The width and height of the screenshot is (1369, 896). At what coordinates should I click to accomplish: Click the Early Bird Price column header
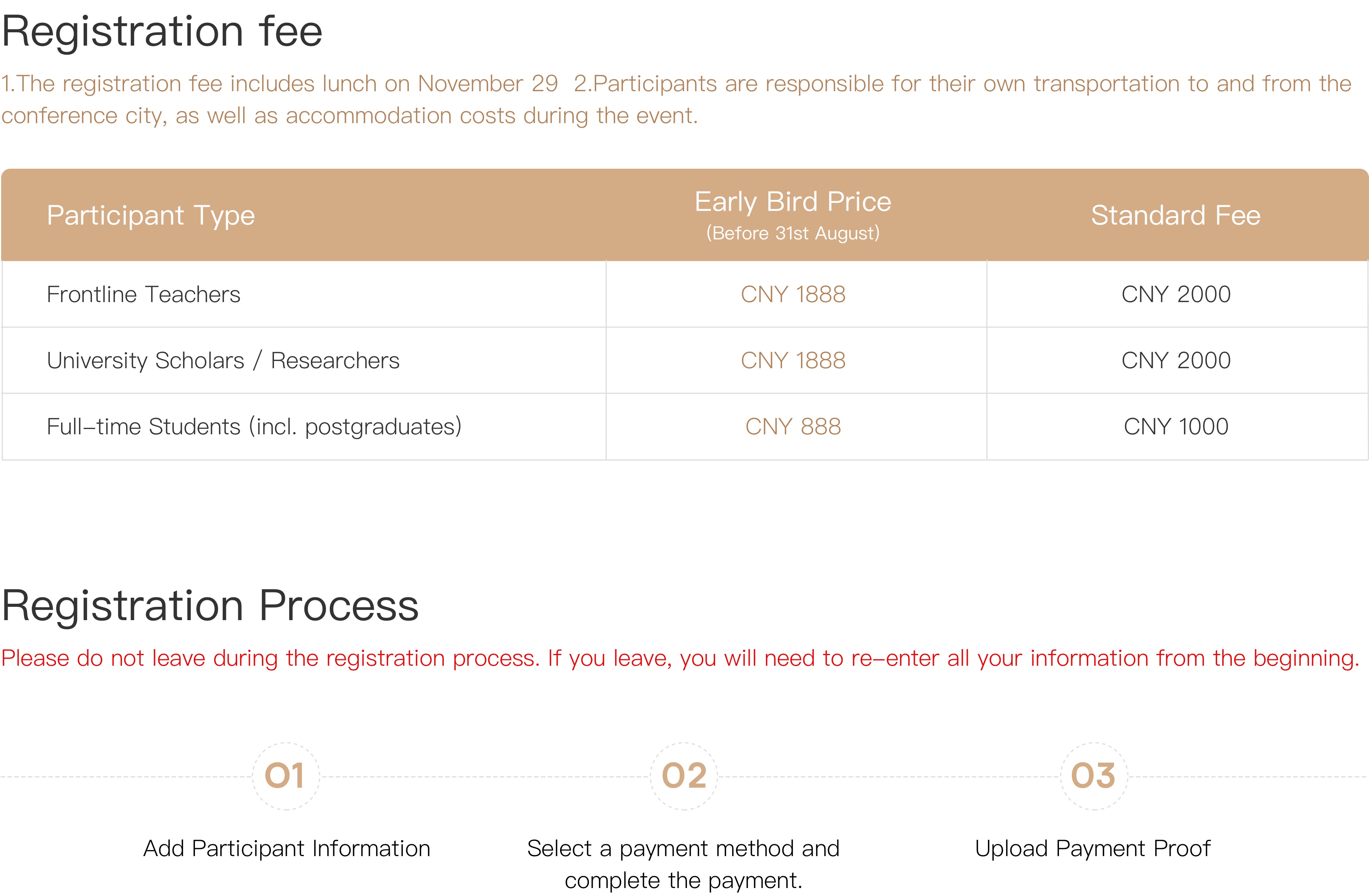(x=793, y=215)
